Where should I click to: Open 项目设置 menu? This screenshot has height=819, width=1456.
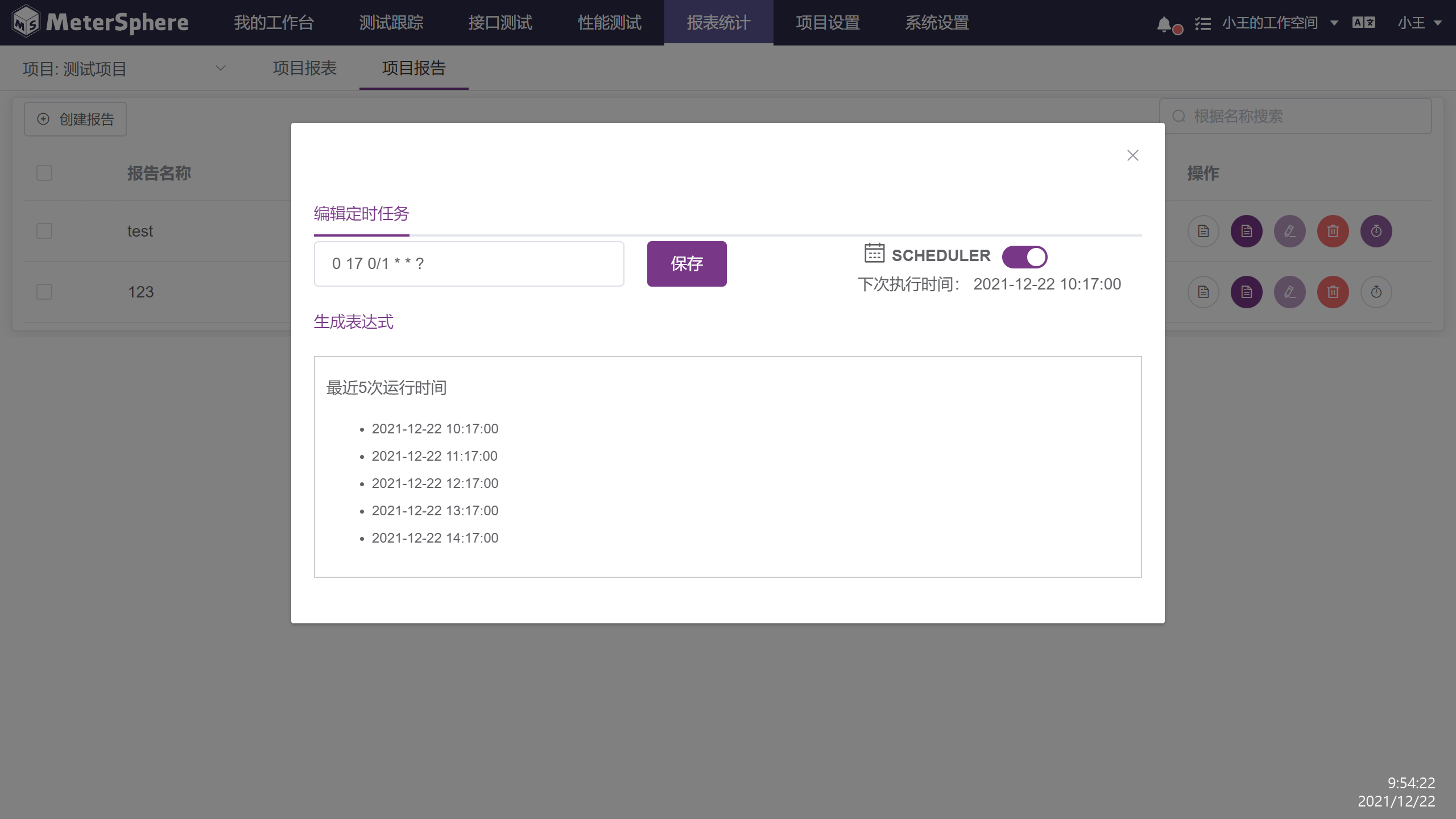(828, 23)
